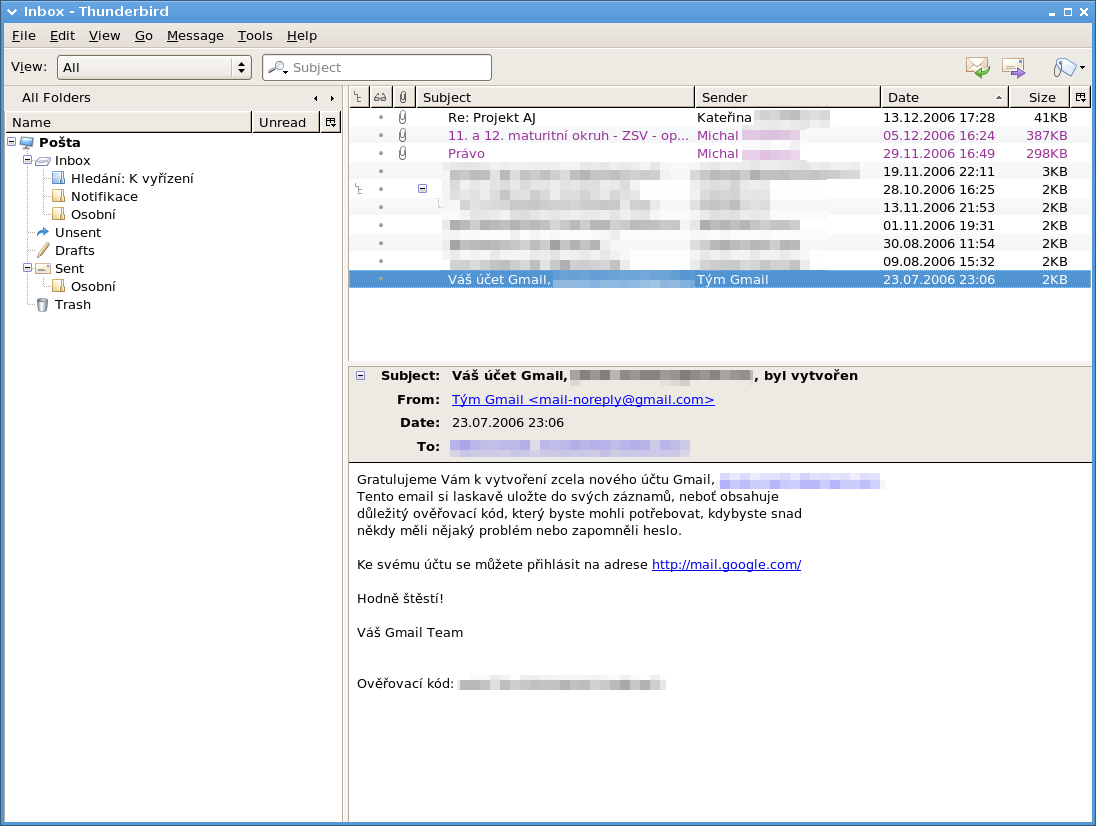Open the Message menu
Screen dimensions: 1096x826
tap(195, 36)
